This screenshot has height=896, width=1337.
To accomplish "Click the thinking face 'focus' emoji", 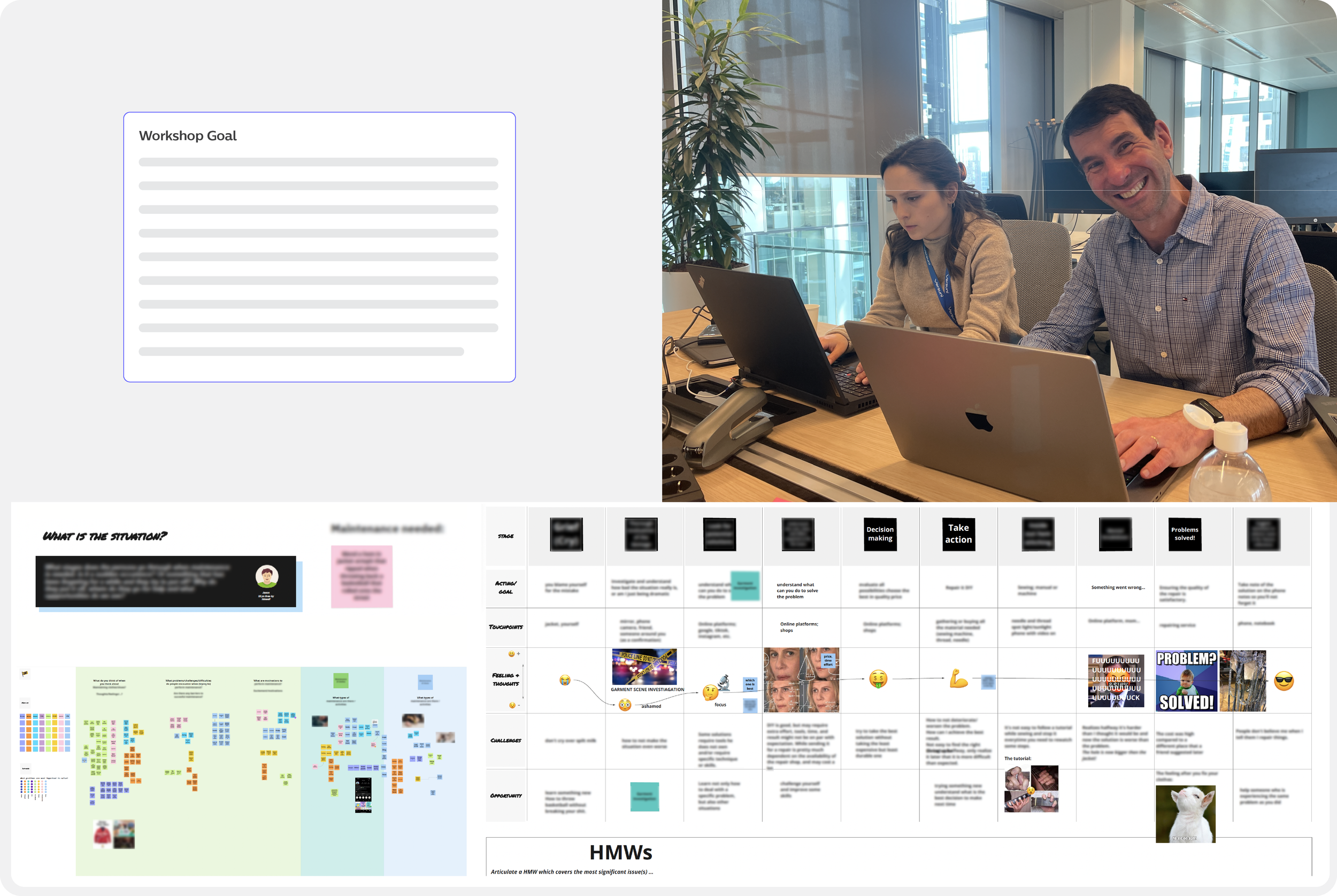I will pos(710,692).
